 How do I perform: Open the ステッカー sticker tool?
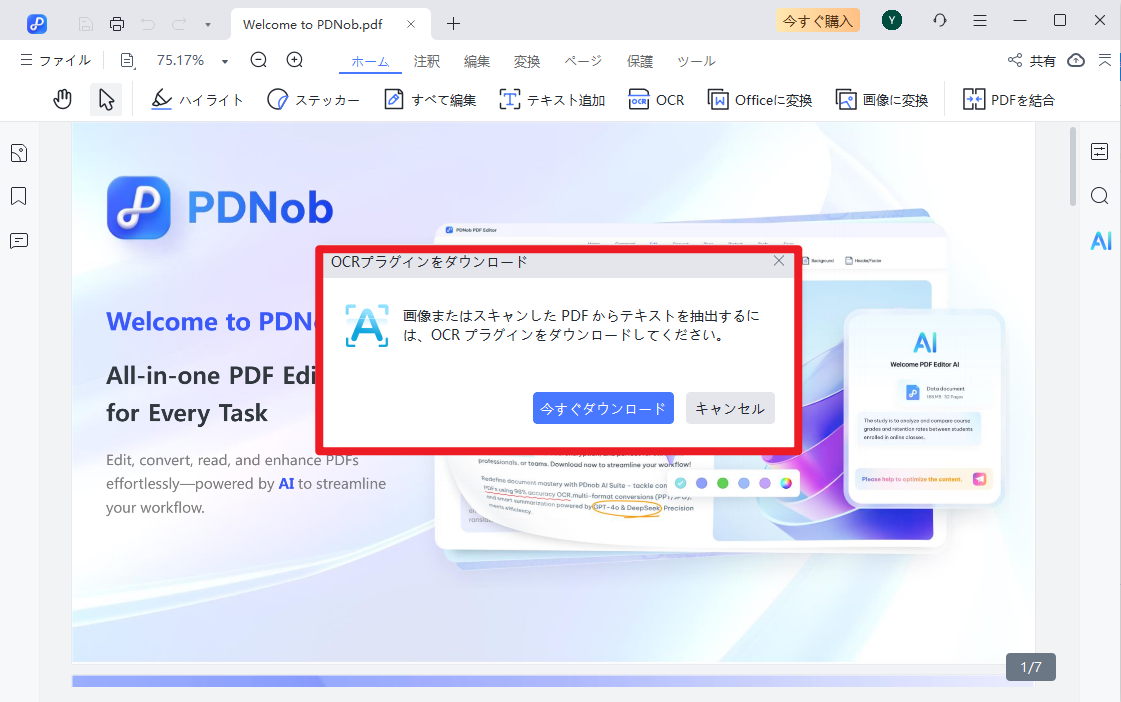(313, 99)
